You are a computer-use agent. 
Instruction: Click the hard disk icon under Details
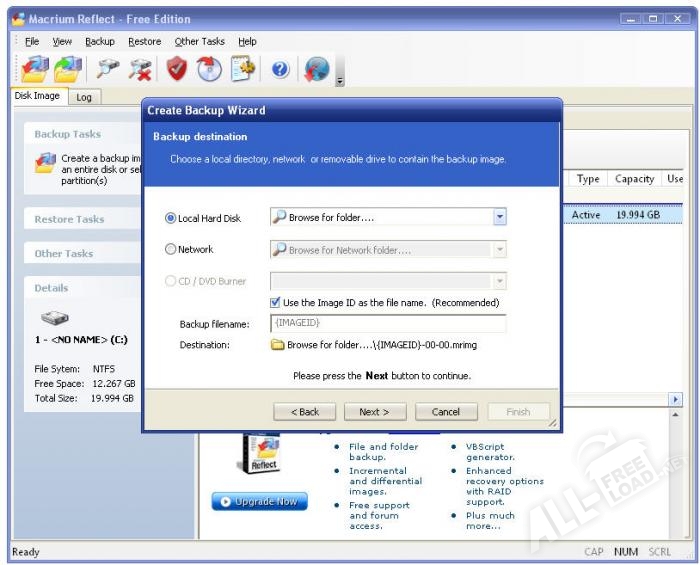point(54,318)
